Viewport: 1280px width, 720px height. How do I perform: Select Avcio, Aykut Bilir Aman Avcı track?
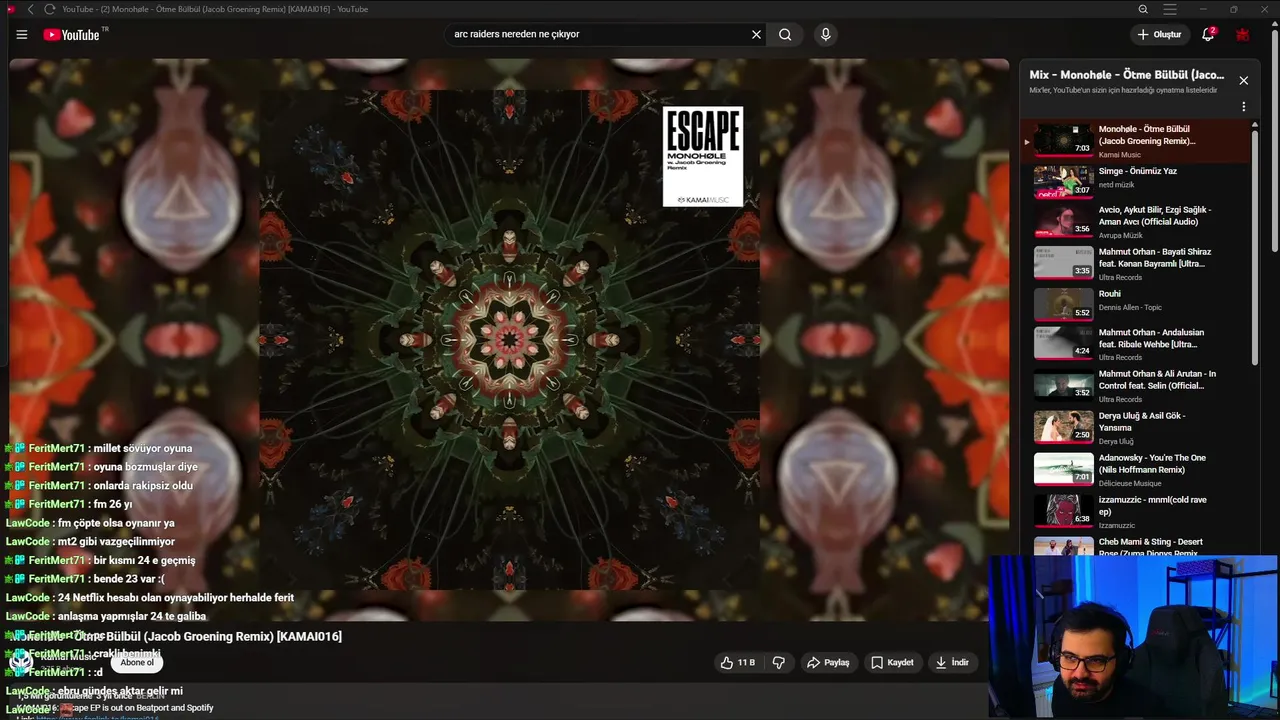click(x=1136, y=221)
